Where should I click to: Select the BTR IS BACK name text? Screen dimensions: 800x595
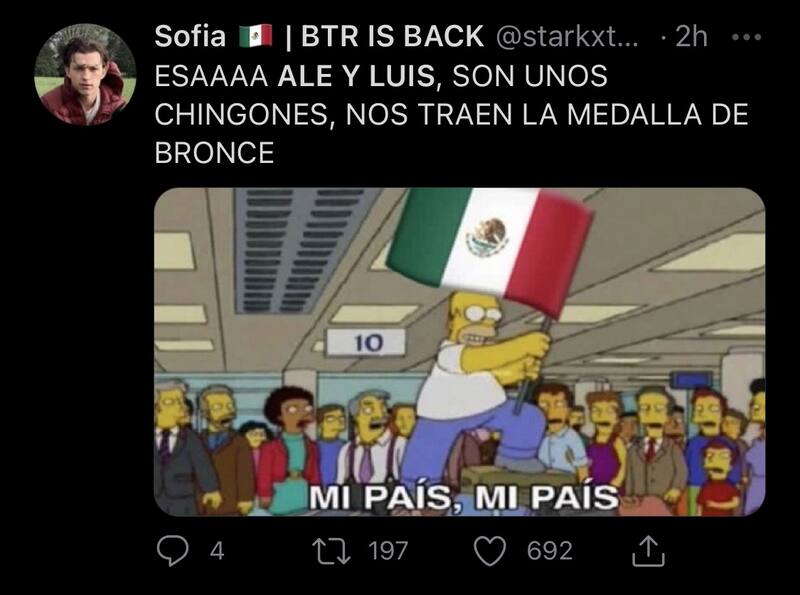pos(392,37)
